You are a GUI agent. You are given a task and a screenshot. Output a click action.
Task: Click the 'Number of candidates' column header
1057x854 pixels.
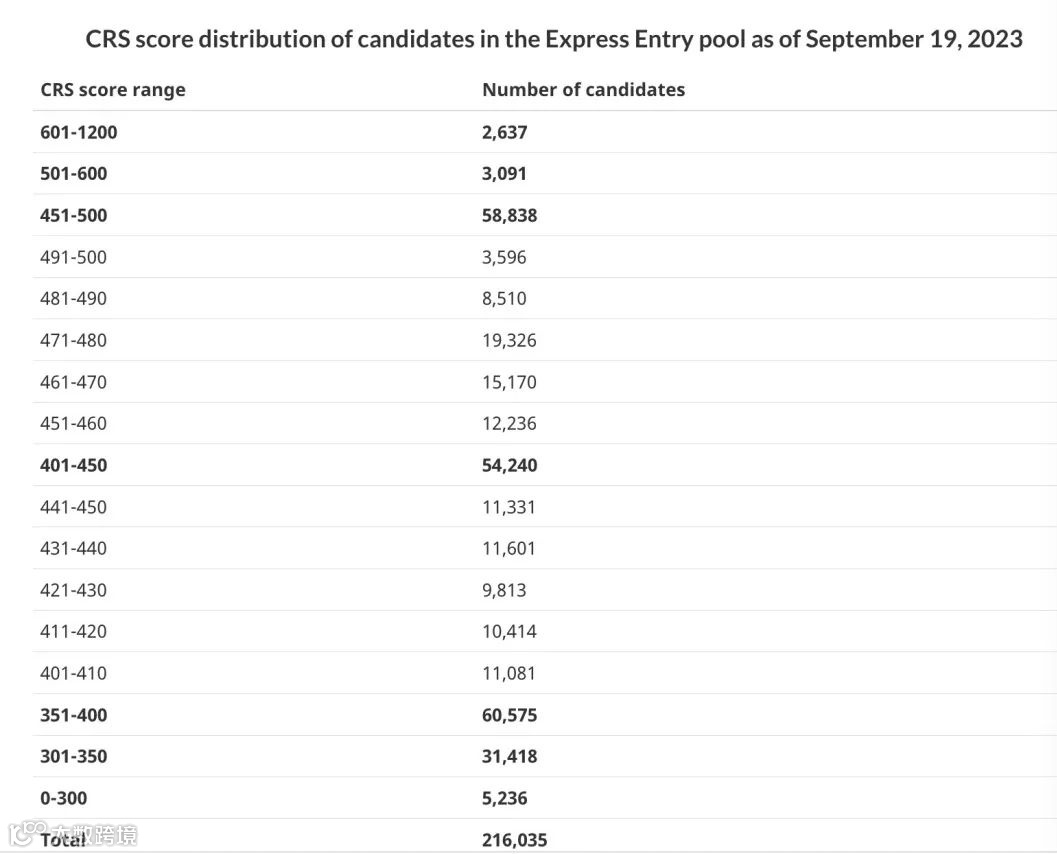(583, 90)
